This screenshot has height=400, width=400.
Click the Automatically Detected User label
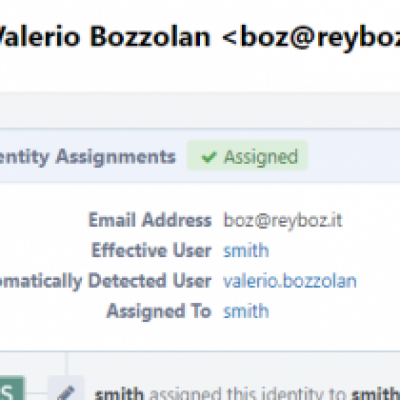(x=106, y=281)
